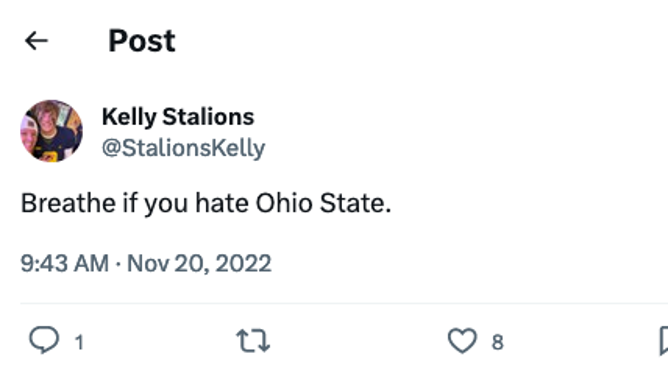
Task: Open the Kelly Stalions display name link
Action: coord(178,117)
